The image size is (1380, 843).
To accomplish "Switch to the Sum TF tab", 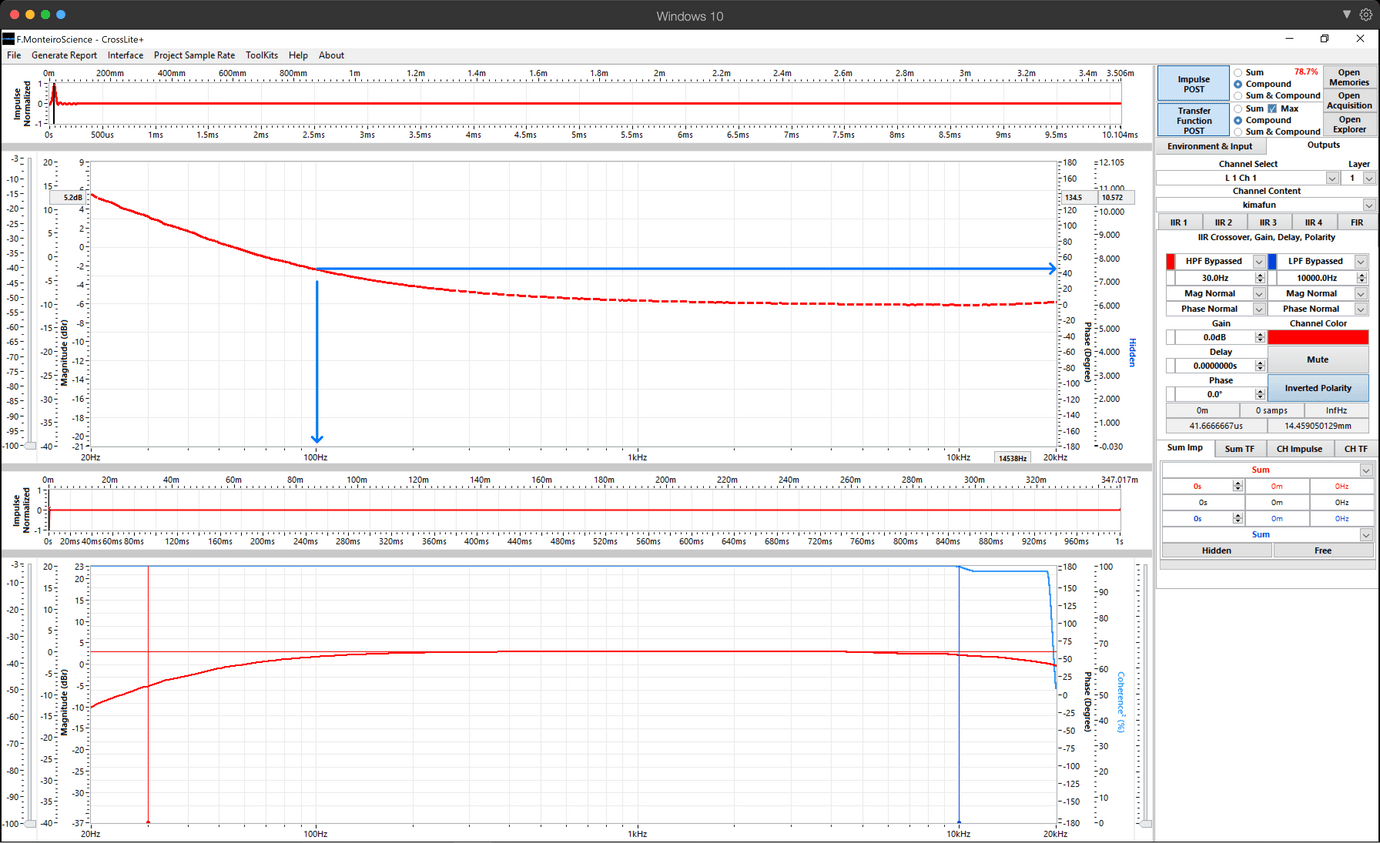I will [x=1239, y=449].
